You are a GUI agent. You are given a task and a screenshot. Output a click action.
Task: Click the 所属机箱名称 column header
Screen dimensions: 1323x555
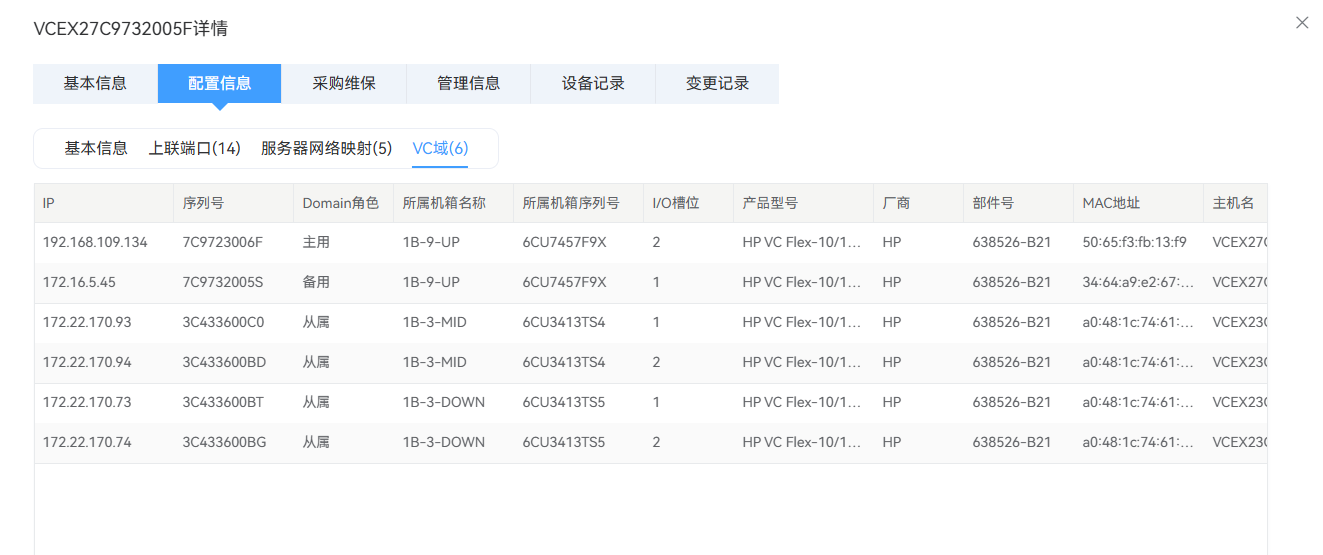(453, 203)
